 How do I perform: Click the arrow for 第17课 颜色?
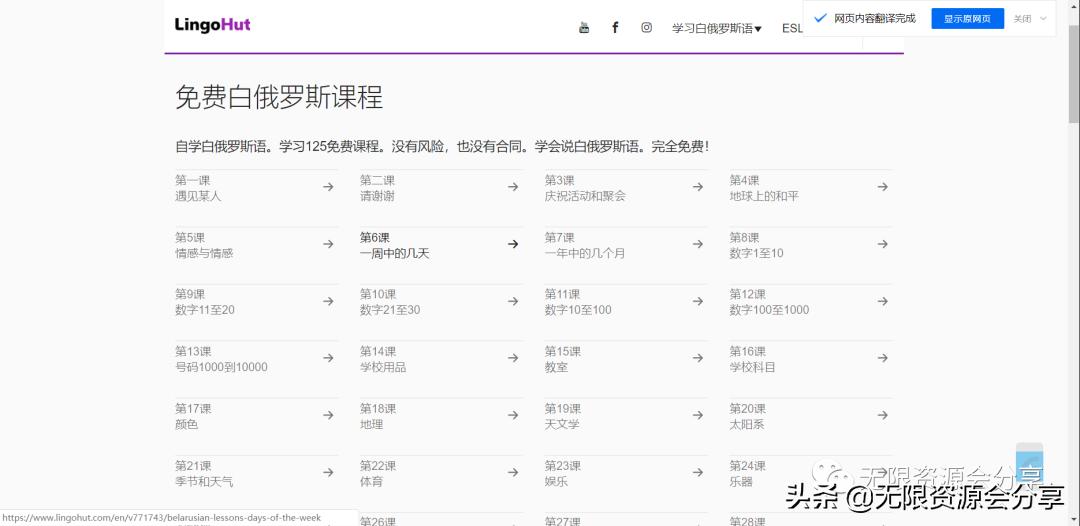click(329, 415)
